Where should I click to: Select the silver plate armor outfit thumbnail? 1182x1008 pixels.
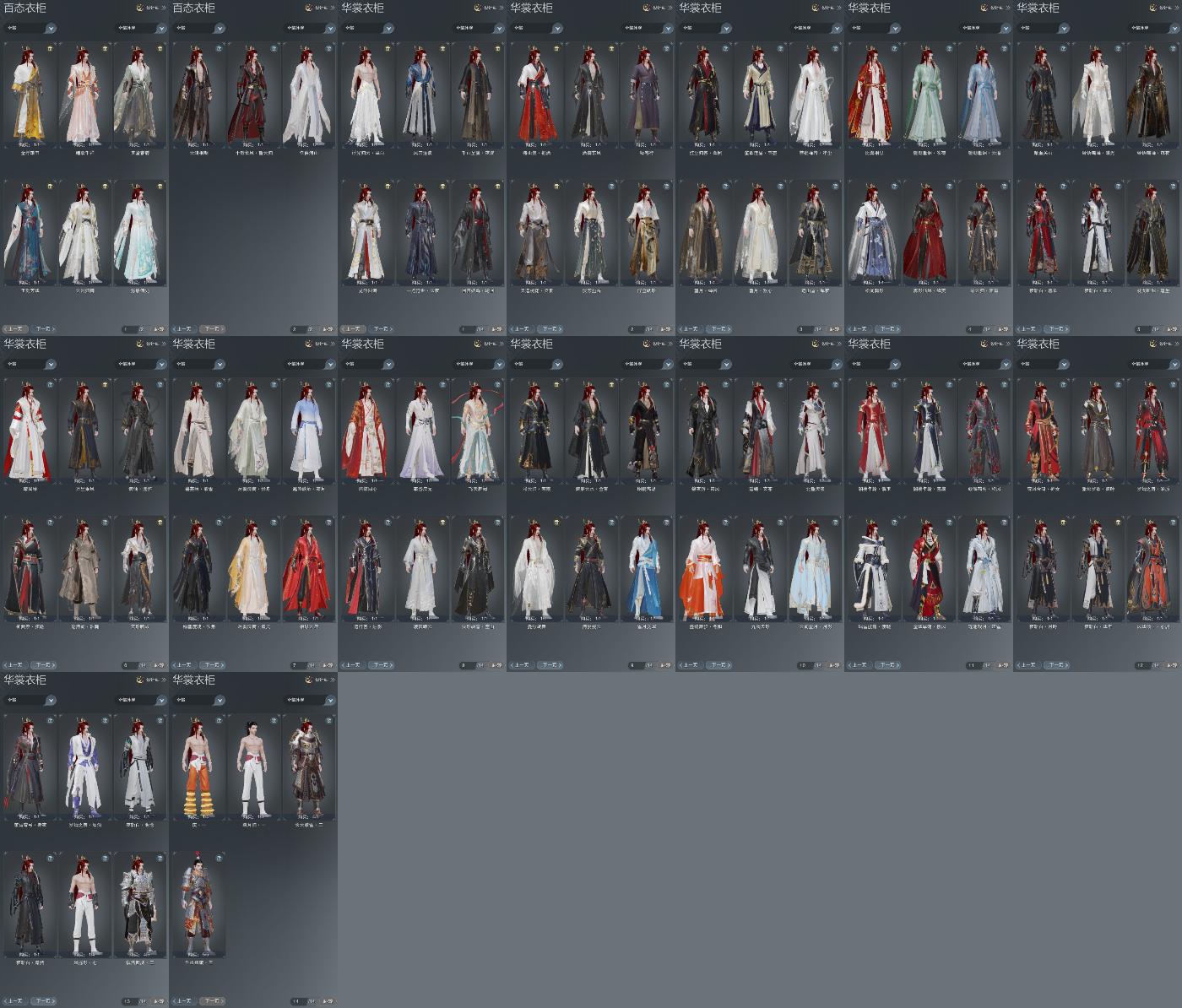(x=139, y=906)
